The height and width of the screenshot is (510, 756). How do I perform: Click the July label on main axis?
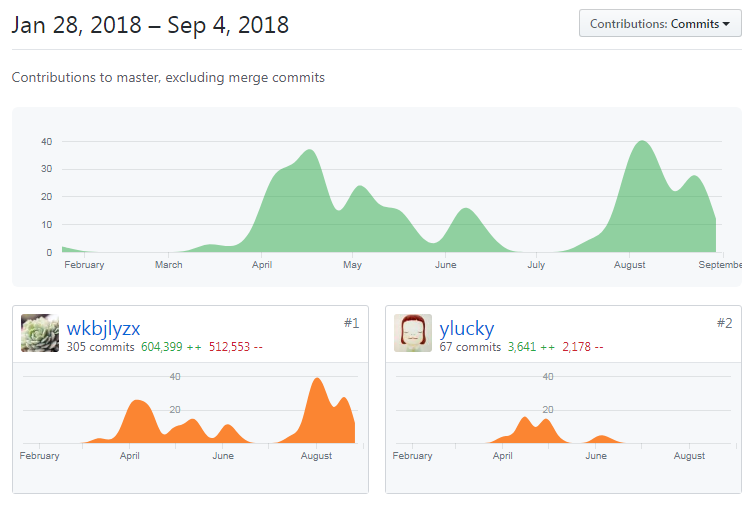(x=536, y=265)
